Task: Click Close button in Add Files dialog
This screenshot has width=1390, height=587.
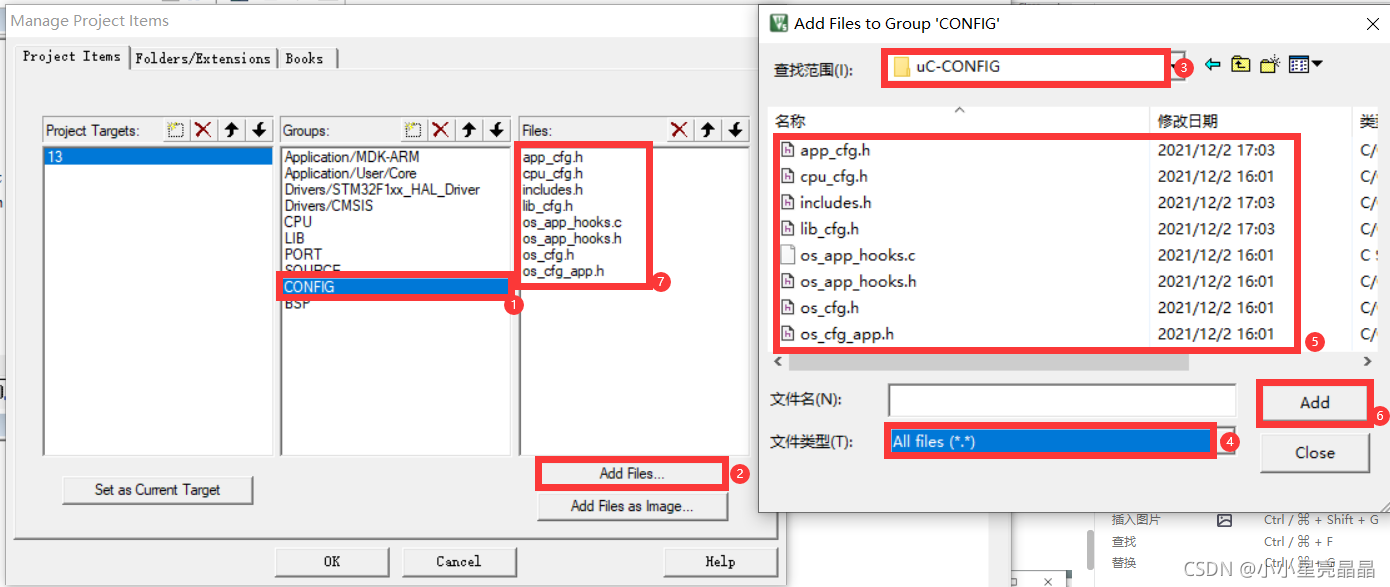Action: point(1314,453)
